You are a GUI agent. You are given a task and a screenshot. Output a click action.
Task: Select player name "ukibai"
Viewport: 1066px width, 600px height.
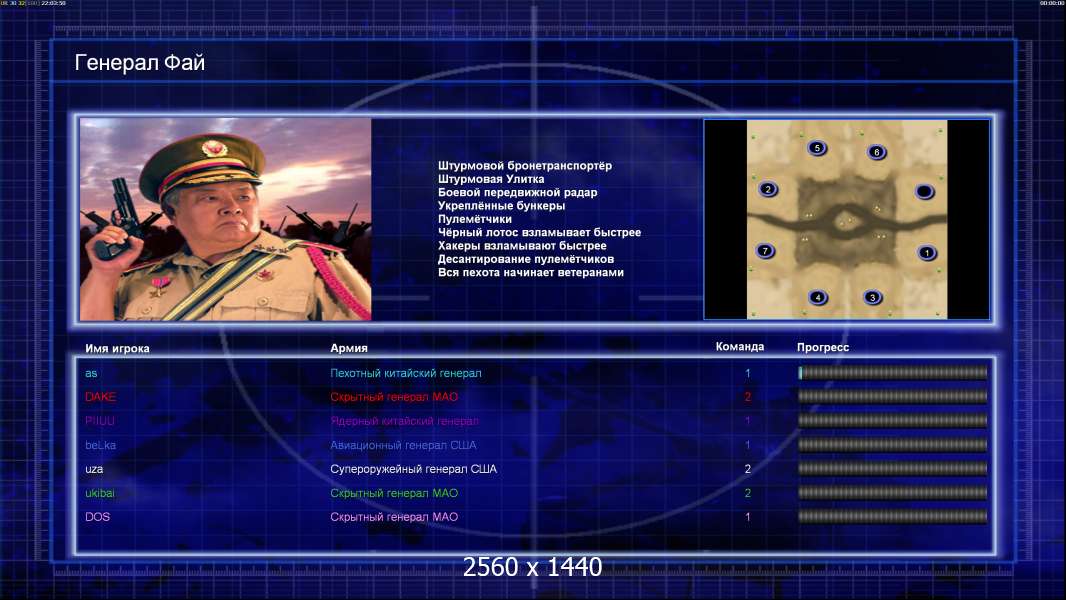click(100, 493)
